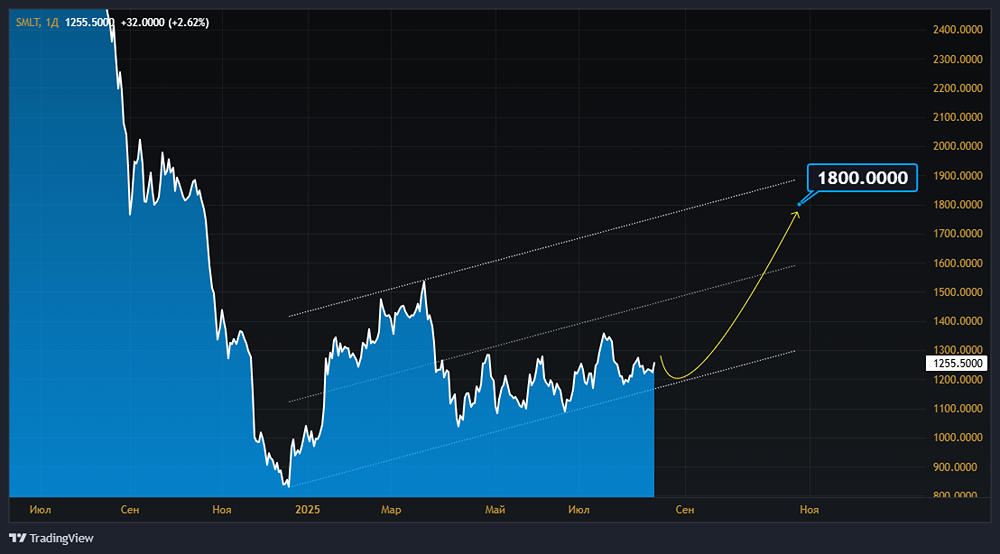Click the Ноя label left of 2025

point(222,509)
